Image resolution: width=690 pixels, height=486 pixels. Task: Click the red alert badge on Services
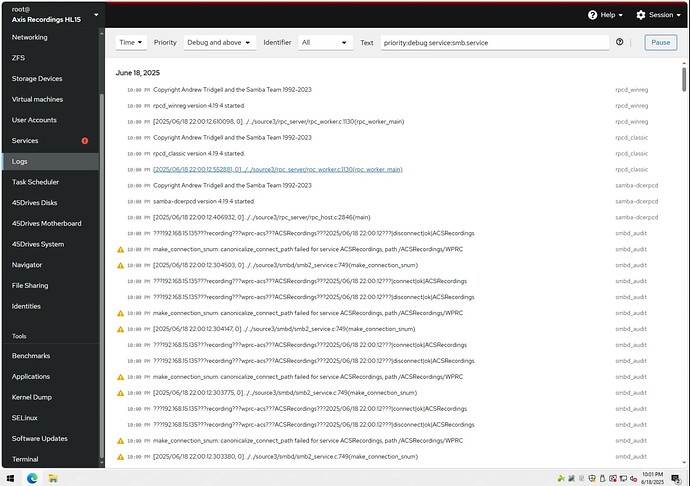pyautogui.click(x=84, y=141)
